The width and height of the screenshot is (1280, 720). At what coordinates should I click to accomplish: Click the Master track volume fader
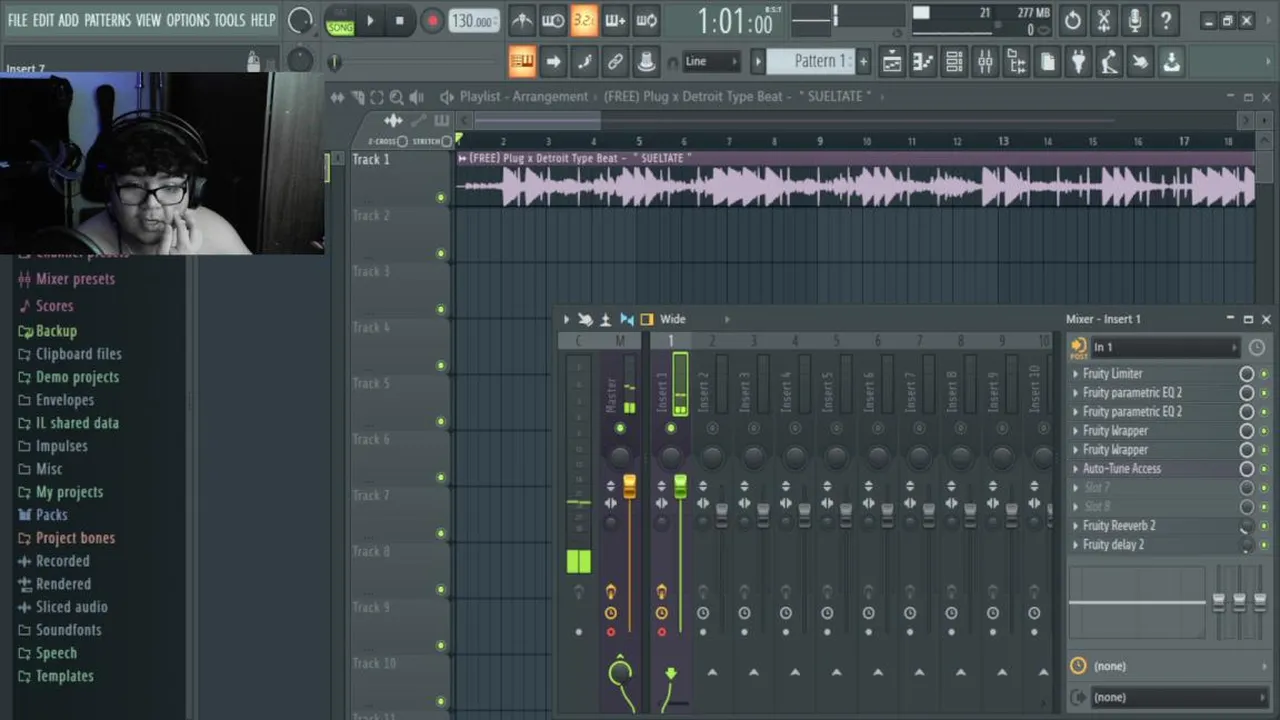pyautogui.click(x=629, y=487)
